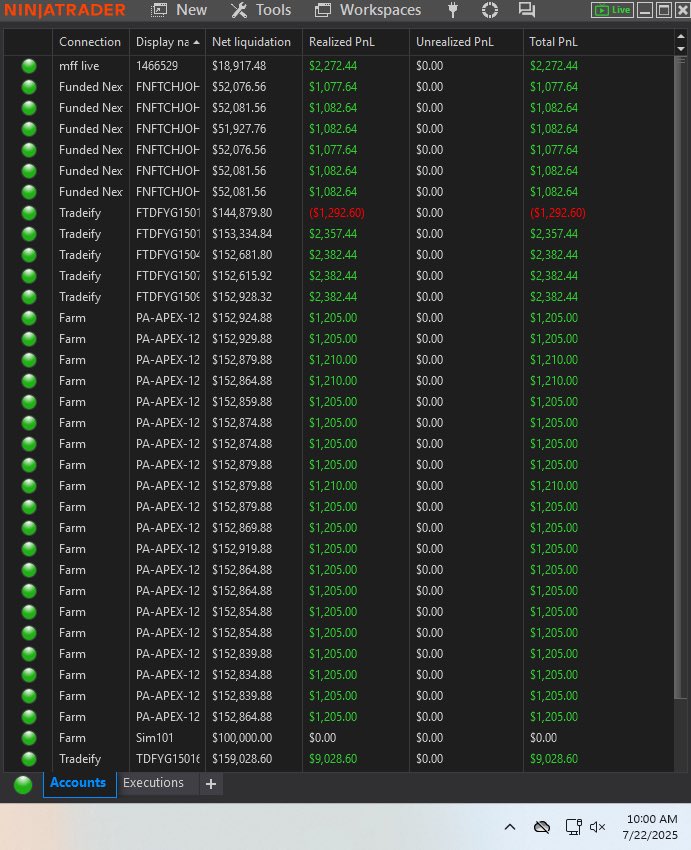Click the status dot in mff live row
The image size is (691, 850).
point(29,66)
